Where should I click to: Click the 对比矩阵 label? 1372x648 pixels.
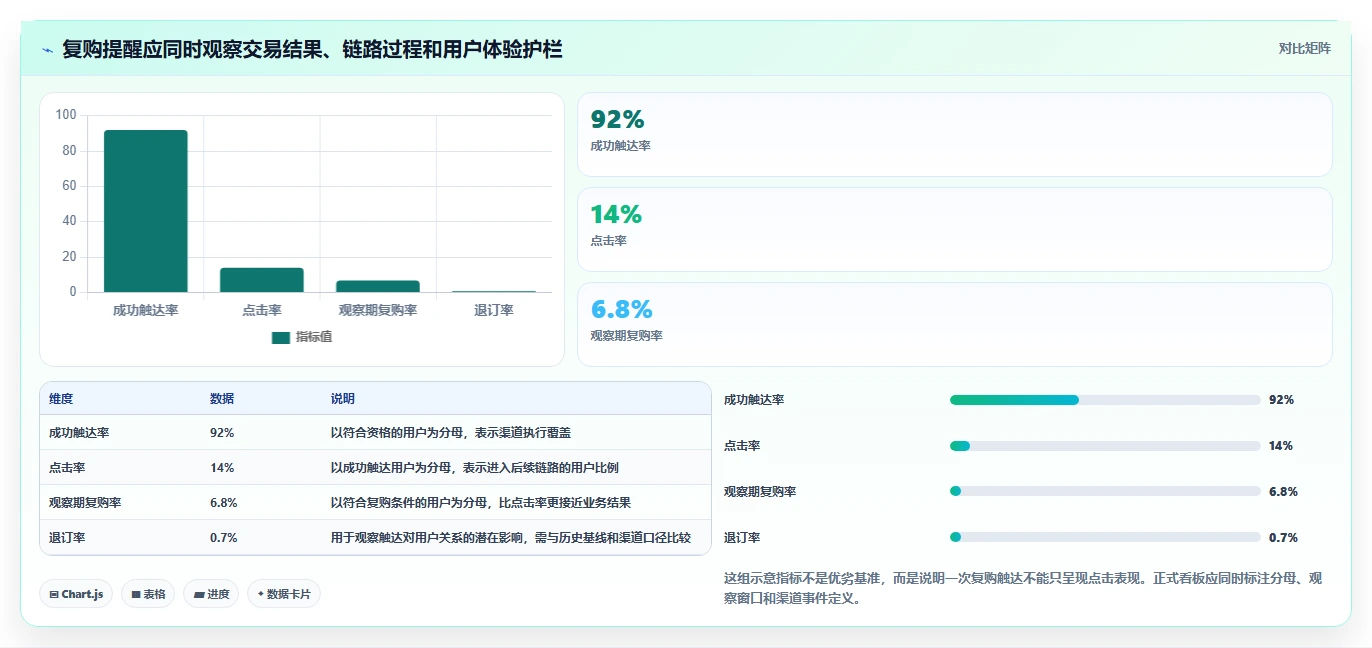tap(1304, 48)
